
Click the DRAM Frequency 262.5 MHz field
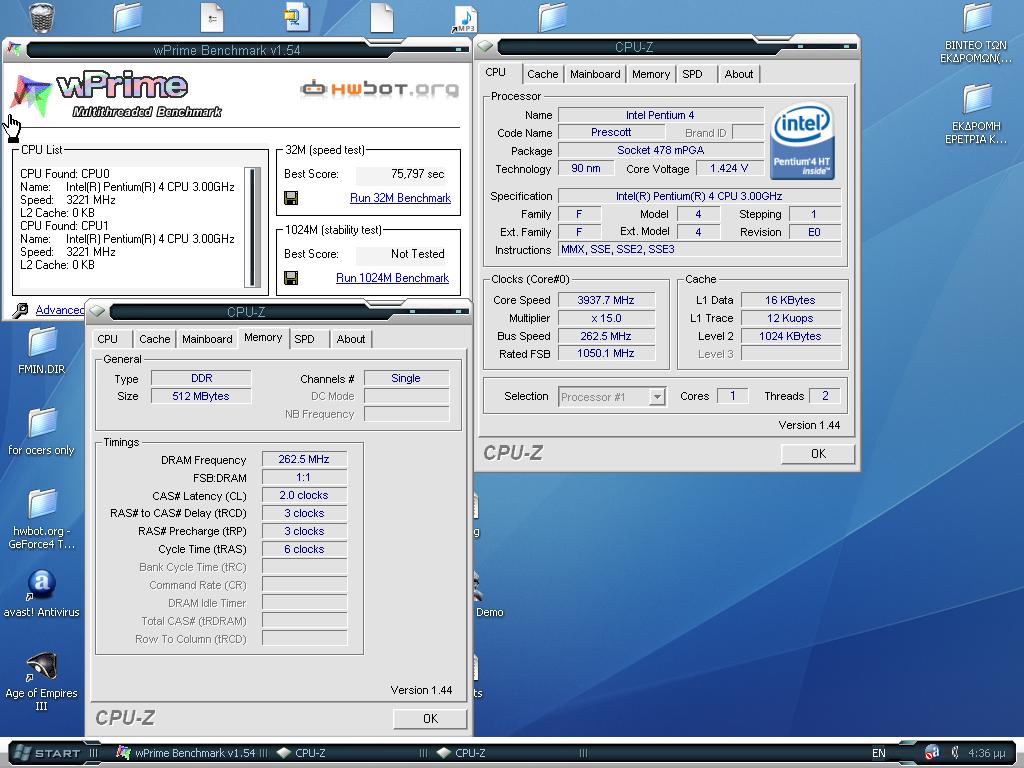(x=304, y=459)
